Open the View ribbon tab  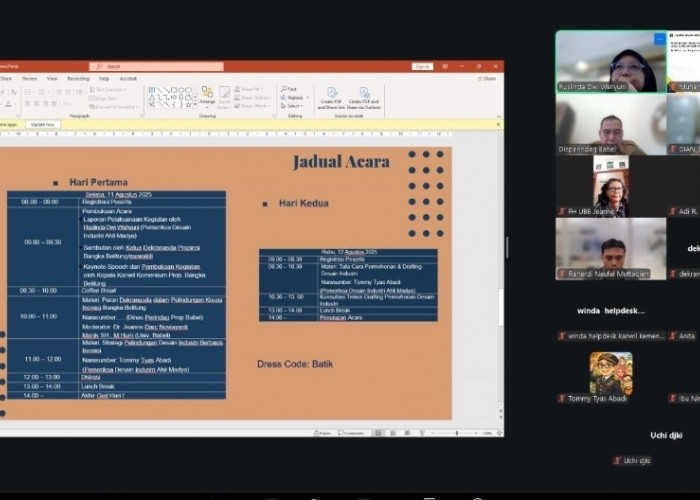(52, 79)
